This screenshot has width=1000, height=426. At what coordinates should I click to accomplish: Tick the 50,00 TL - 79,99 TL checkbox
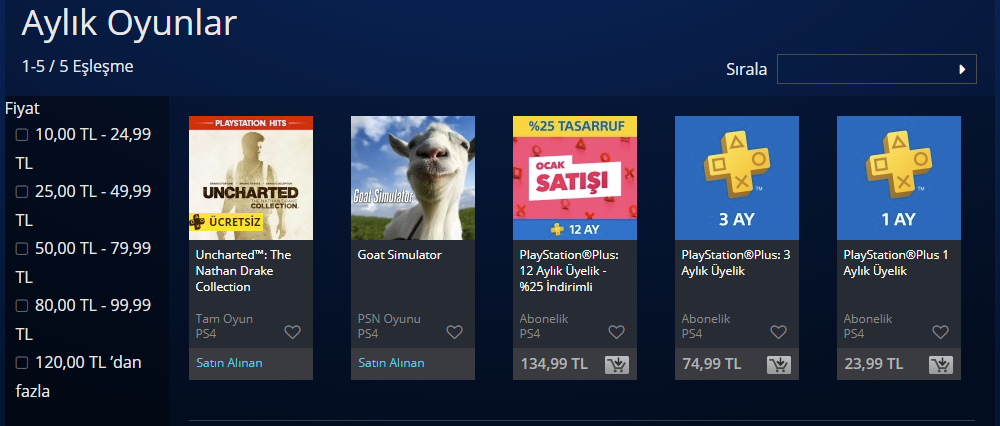point(22,248)
